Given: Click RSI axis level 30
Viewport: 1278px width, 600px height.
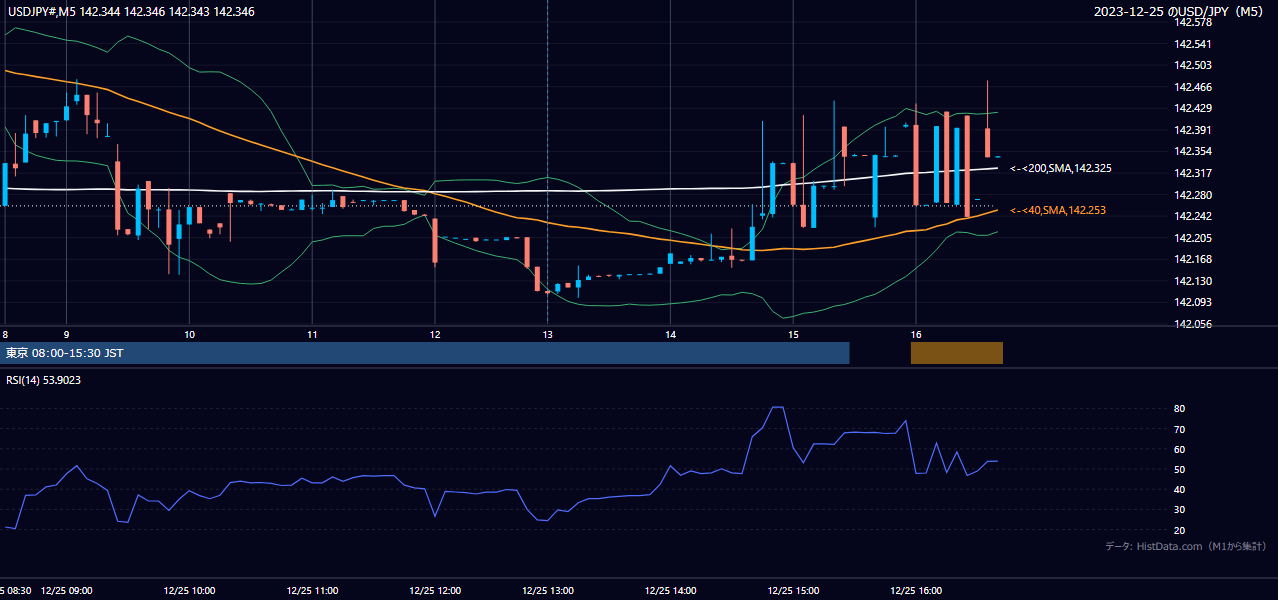Looking at the screenshot, I should [x=1180, y=510].
